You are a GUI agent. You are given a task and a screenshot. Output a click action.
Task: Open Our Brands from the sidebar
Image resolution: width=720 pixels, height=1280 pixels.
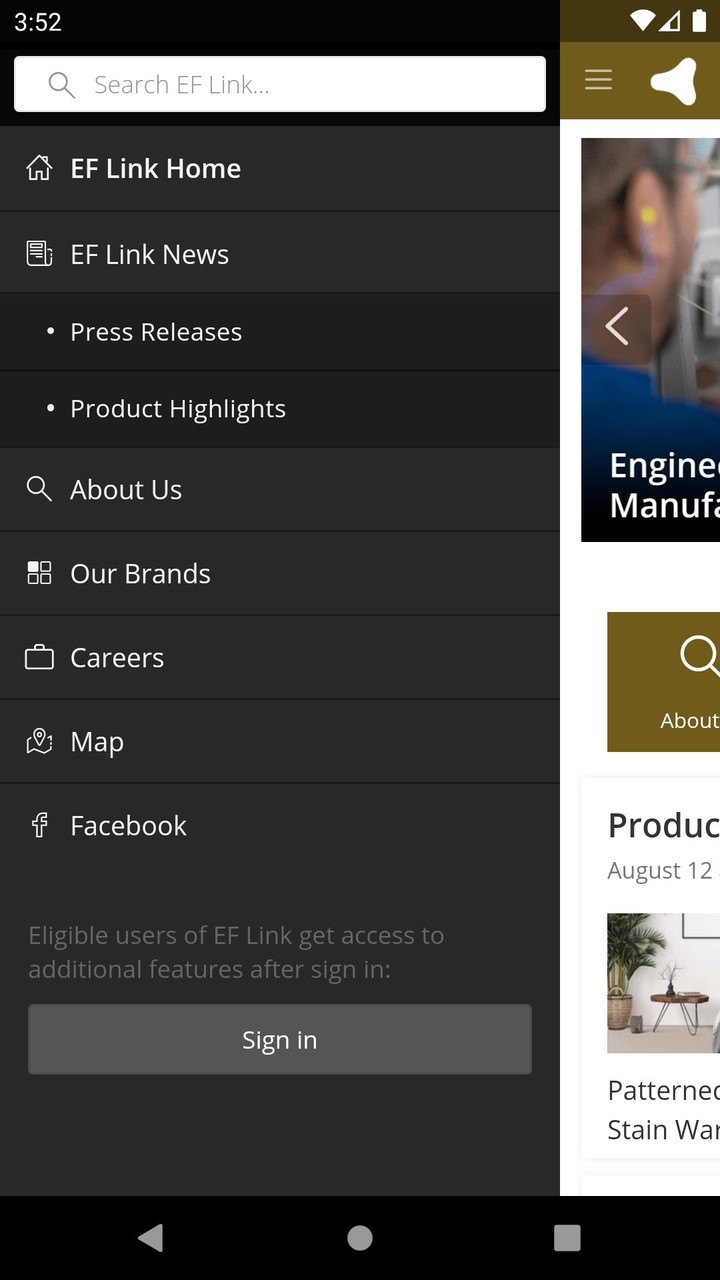coord(139,573)
